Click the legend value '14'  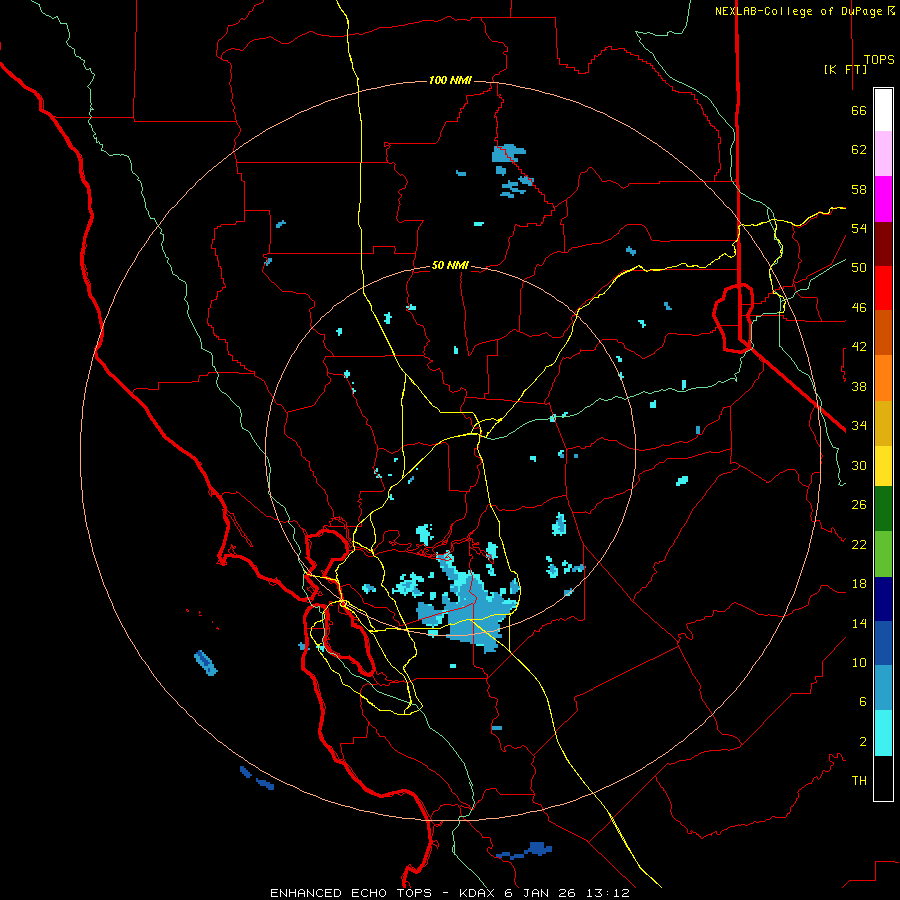coord(859,623)
